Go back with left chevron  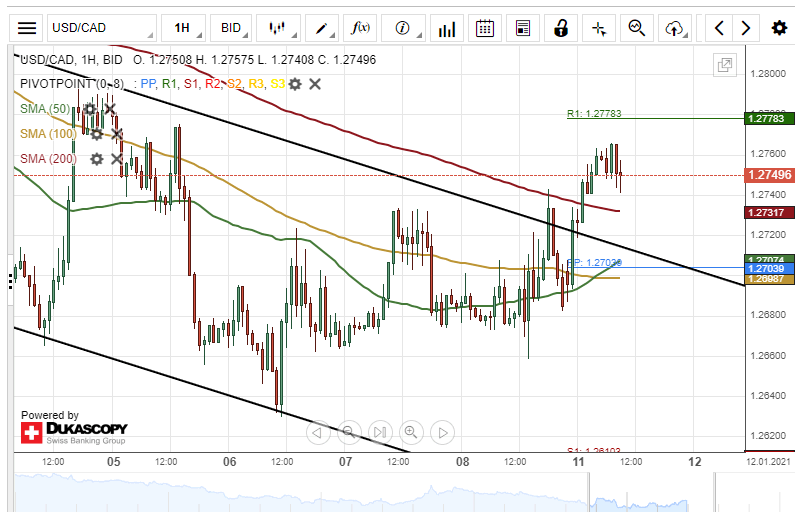(x=719, y=28)
